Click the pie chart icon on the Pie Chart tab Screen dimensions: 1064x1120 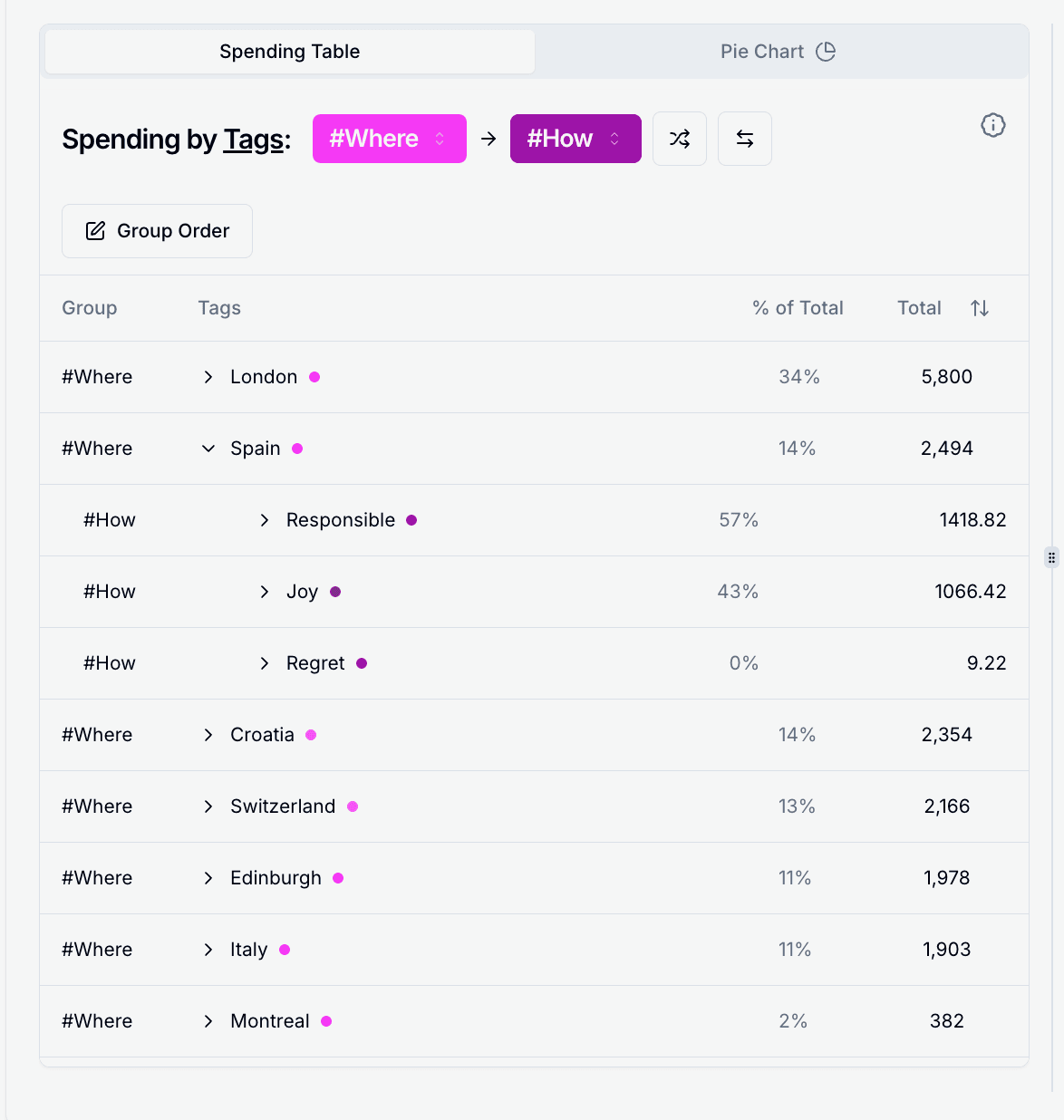tap(826, 52)
